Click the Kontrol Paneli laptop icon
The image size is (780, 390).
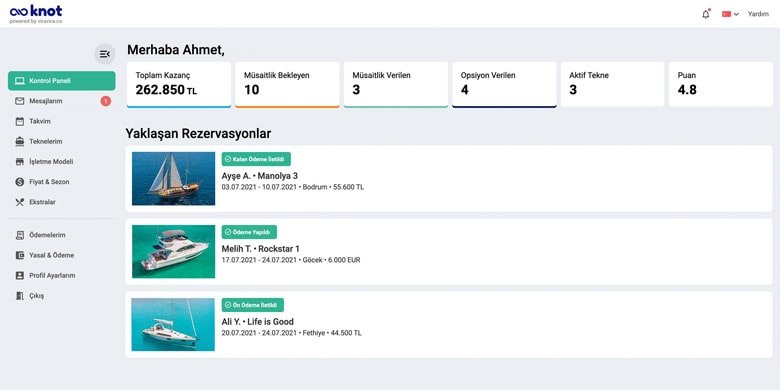pos(20,81)
